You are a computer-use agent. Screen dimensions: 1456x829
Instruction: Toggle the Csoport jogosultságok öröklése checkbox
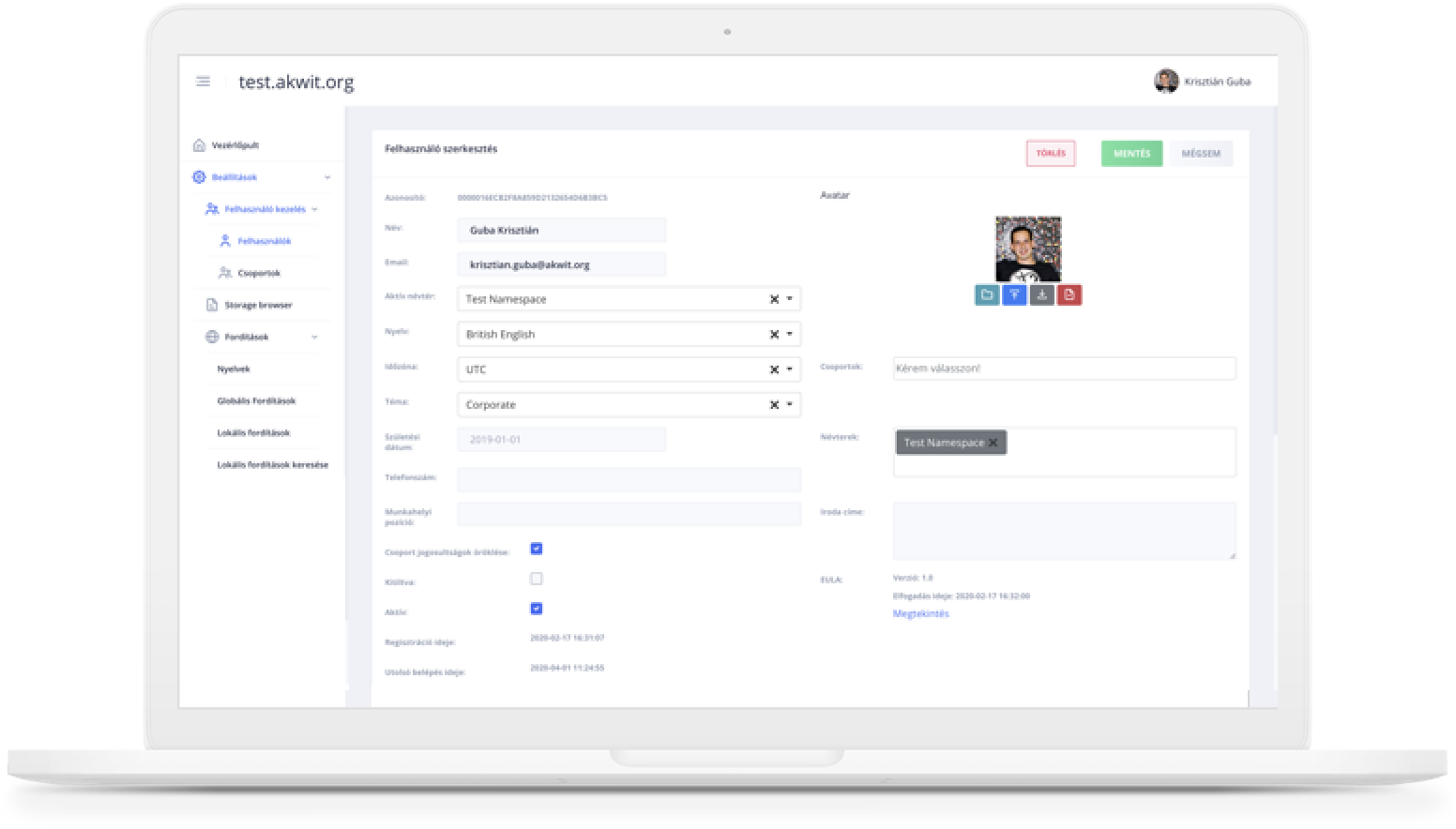(x=537, y=549)
